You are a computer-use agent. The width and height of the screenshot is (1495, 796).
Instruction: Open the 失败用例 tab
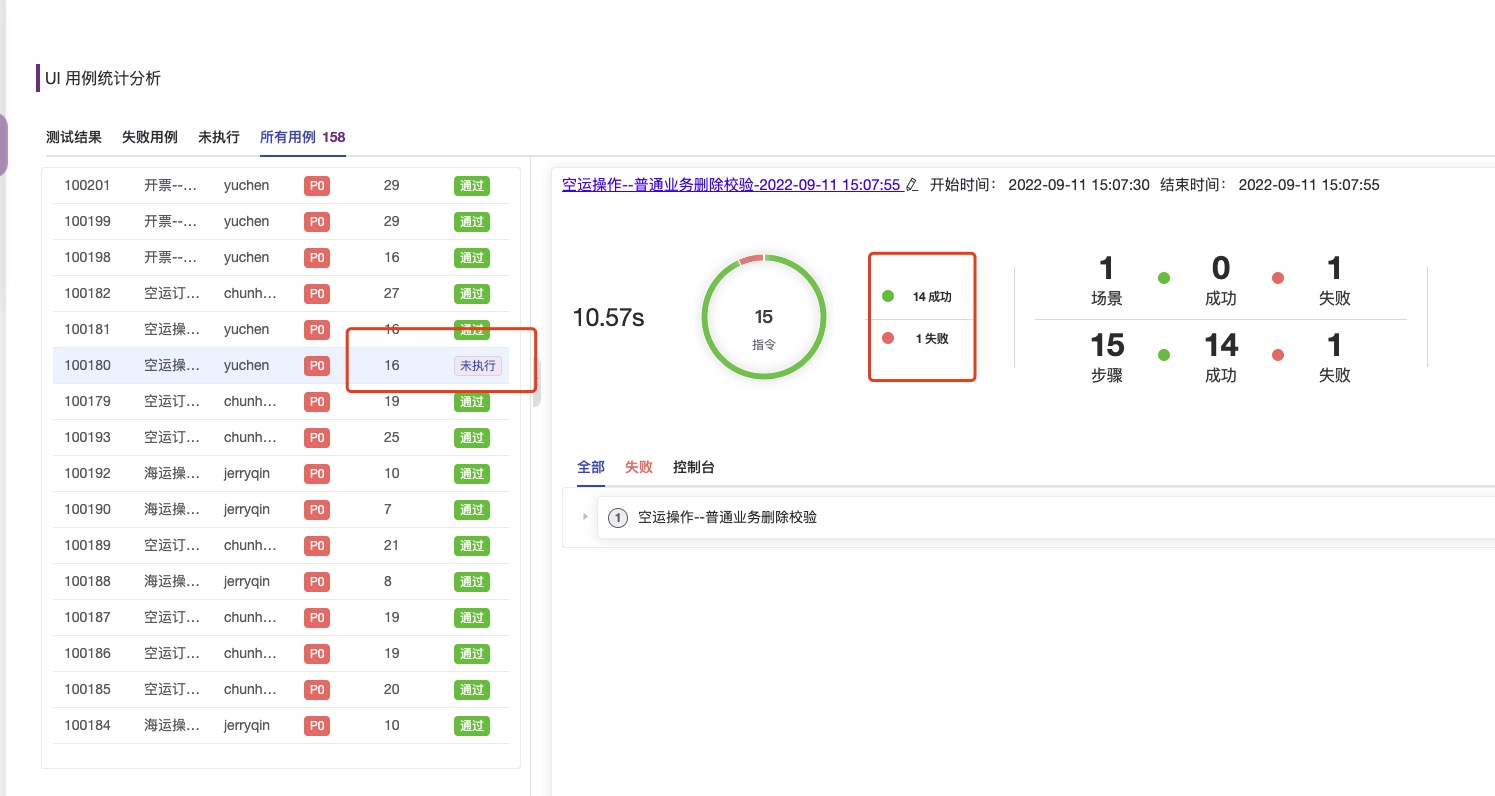point(150,137)
